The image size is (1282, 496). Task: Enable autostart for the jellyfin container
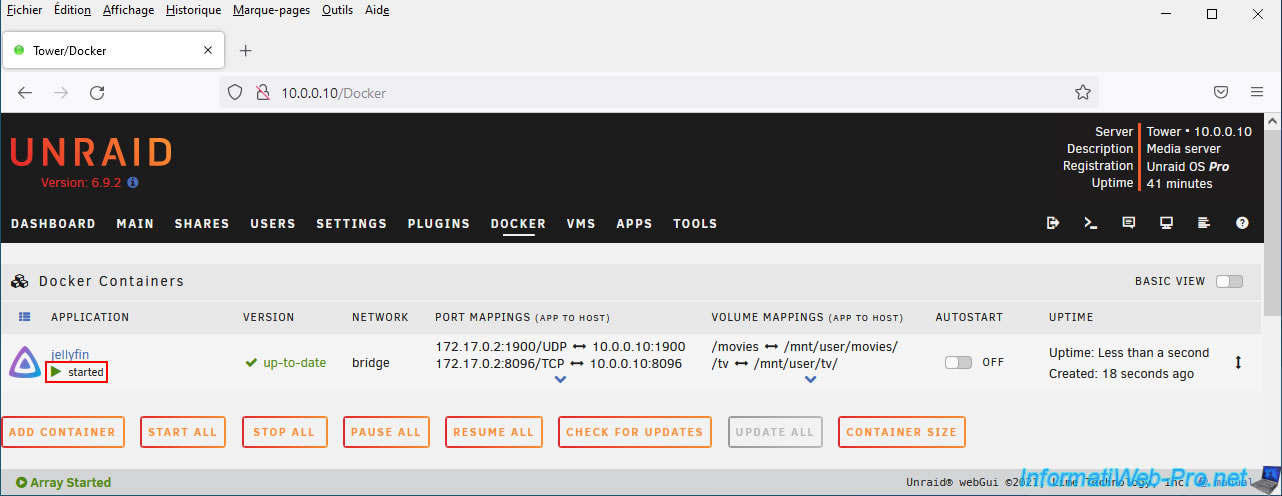(x=958, y=363)
